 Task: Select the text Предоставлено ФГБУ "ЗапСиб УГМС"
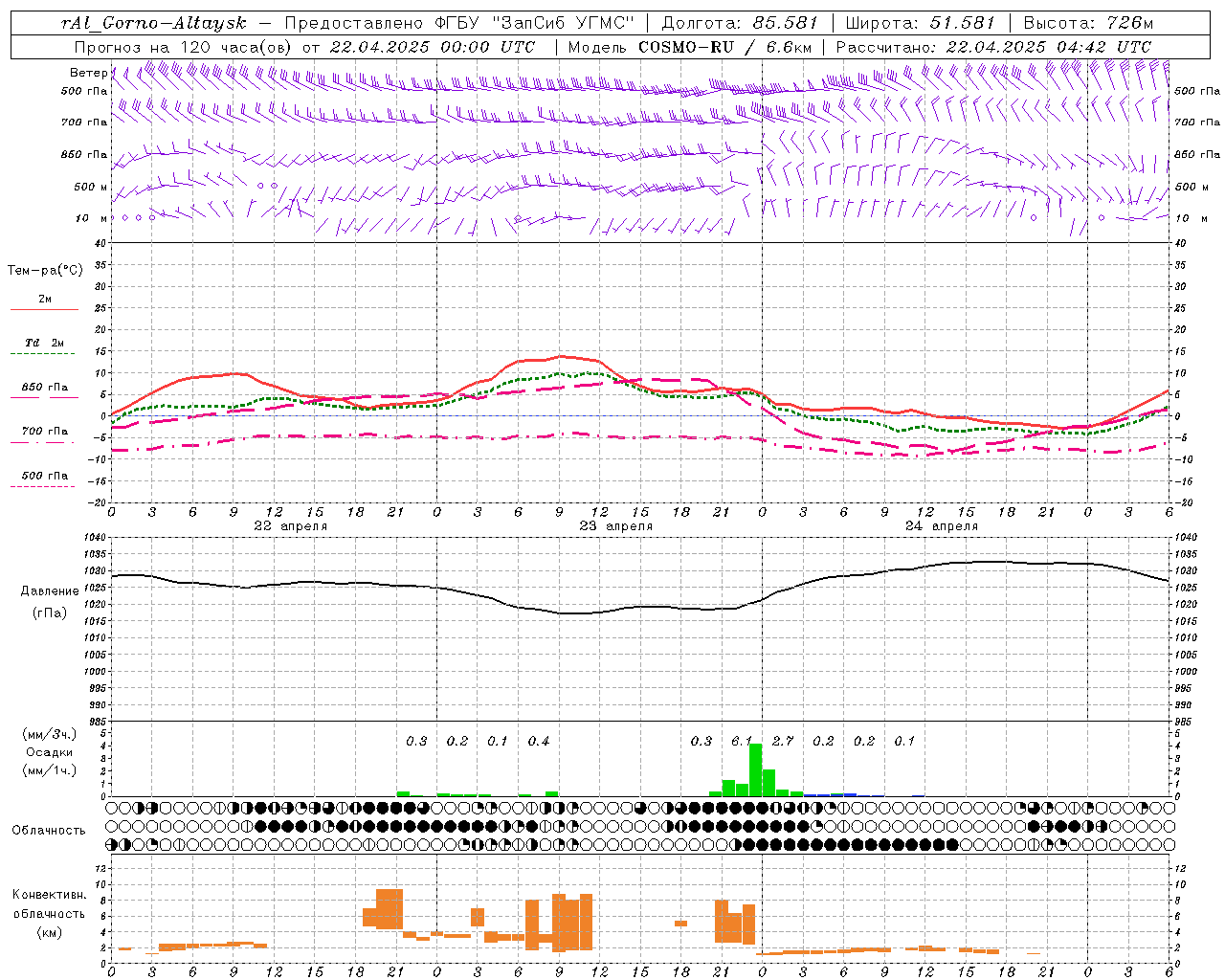coord(459,23)
